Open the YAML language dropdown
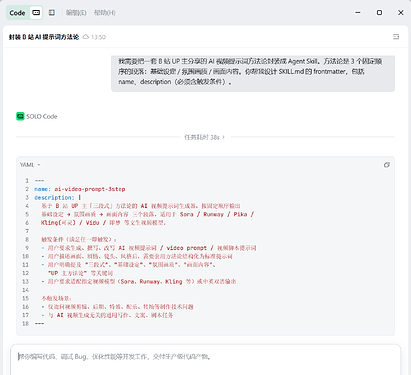This screenshot has height=375, width=411. tap(30, 165)
